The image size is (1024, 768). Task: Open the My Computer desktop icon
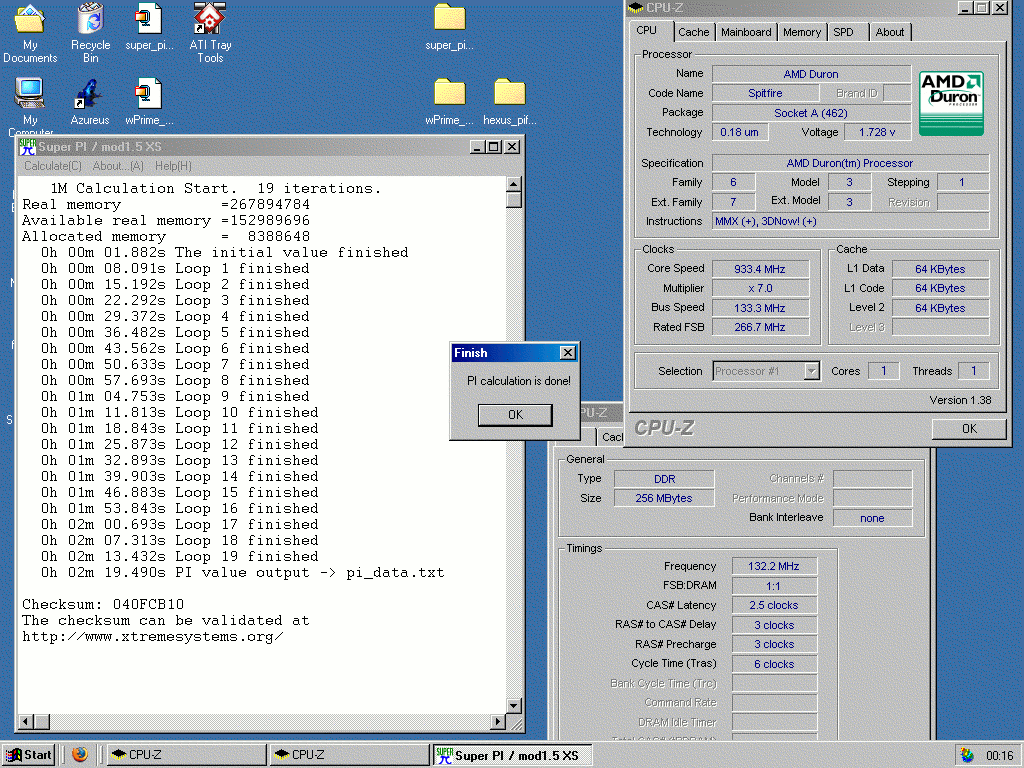coord(30,106)
